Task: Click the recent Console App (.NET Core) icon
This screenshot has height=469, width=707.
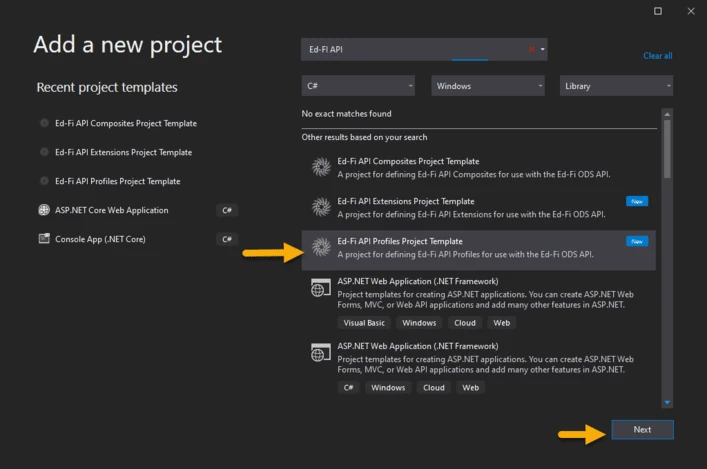Action: [x=44, y=239]
